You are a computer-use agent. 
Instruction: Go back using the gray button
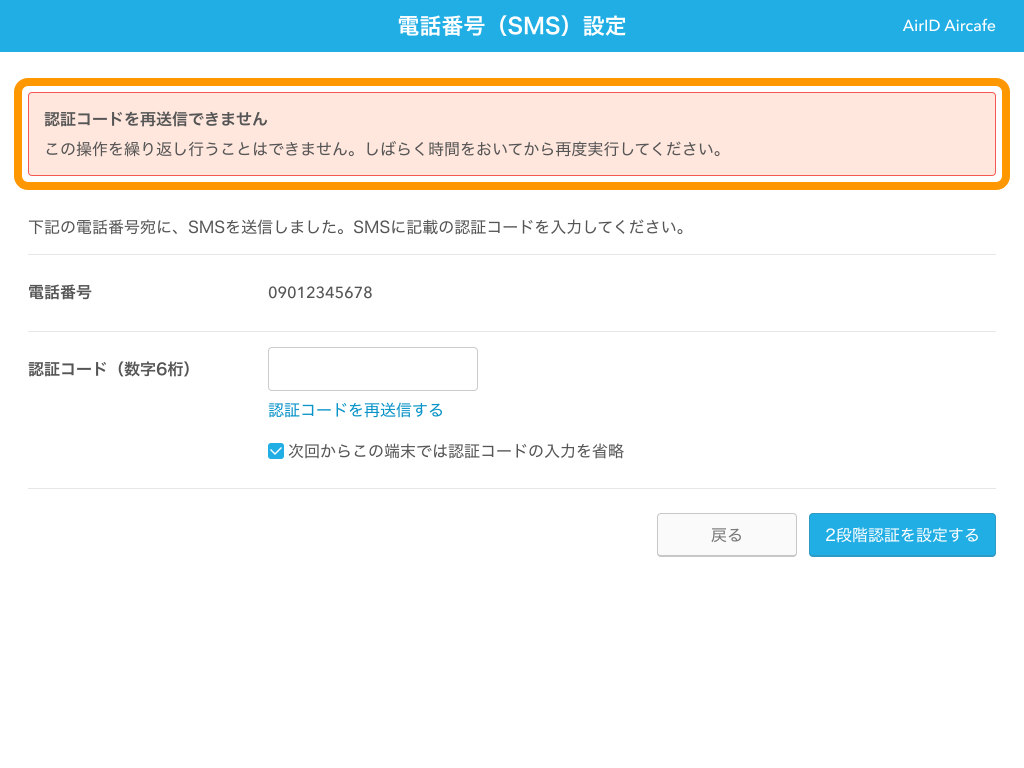click(727, 535)
